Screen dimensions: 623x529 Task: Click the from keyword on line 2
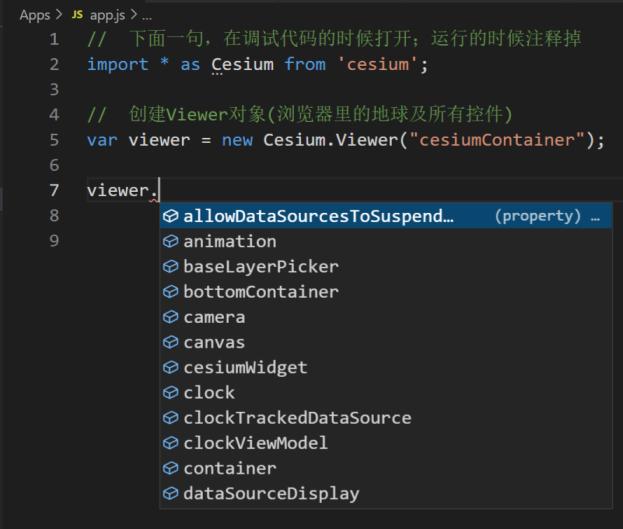pyautogui.click(x=305, y=64)
